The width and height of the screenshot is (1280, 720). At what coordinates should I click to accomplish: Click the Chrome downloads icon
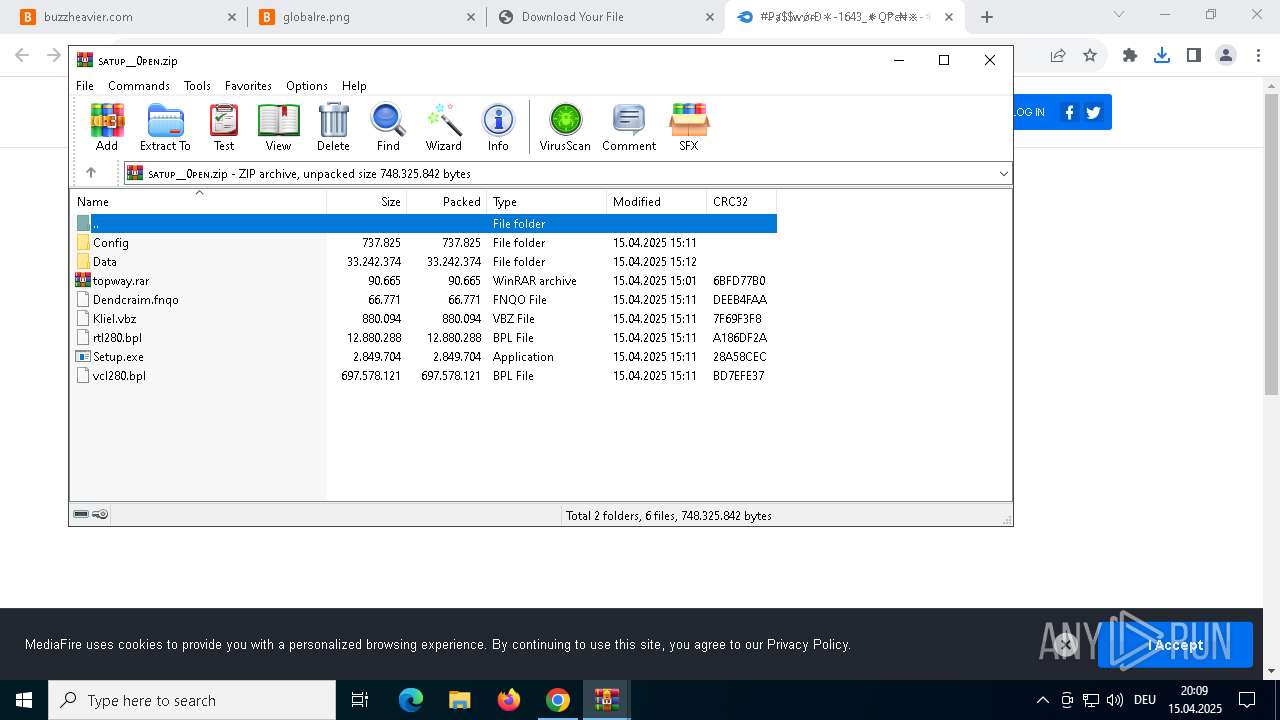(1161, 55)
